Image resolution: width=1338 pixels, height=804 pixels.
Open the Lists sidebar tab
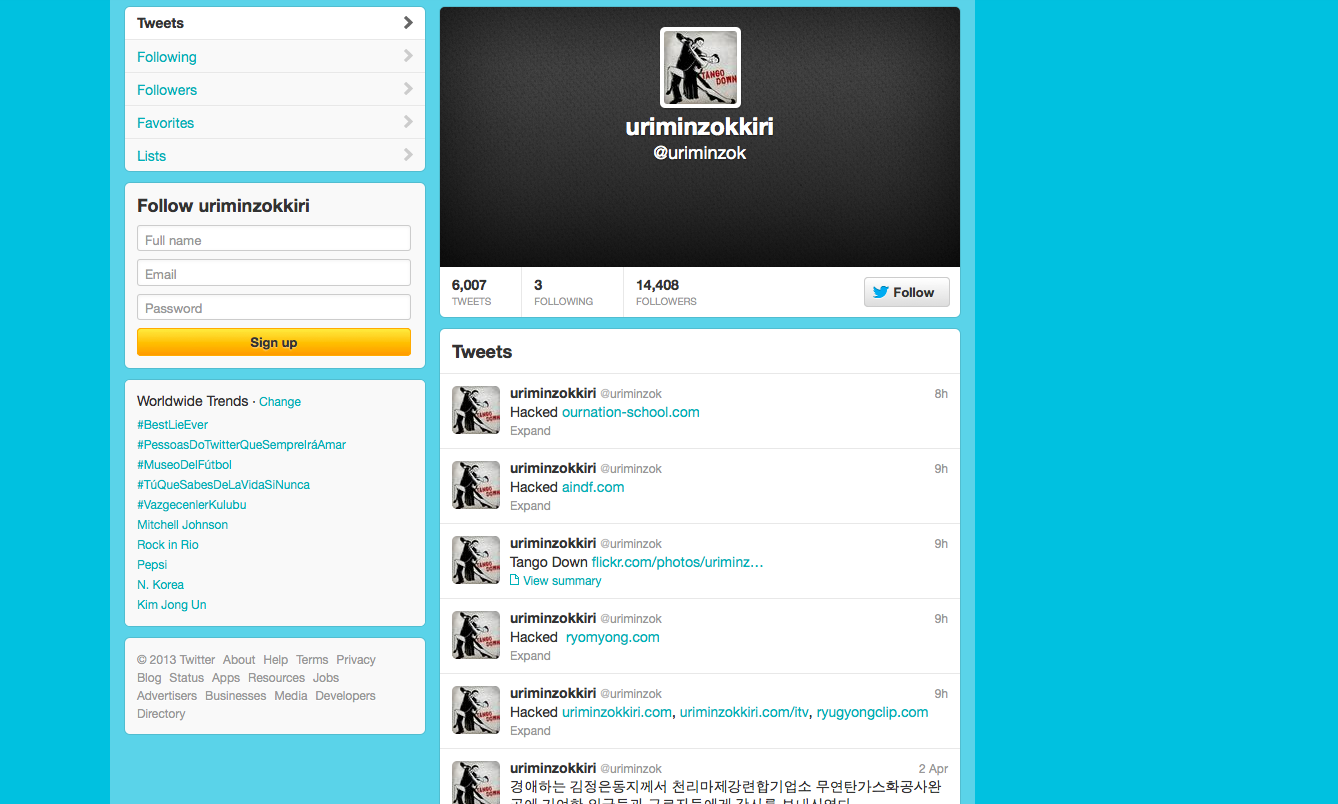point(275,156)
